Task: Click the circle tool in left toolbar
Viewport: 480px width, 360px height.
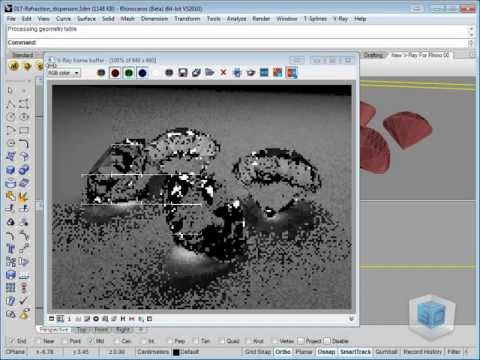Action: pos(11,117)
